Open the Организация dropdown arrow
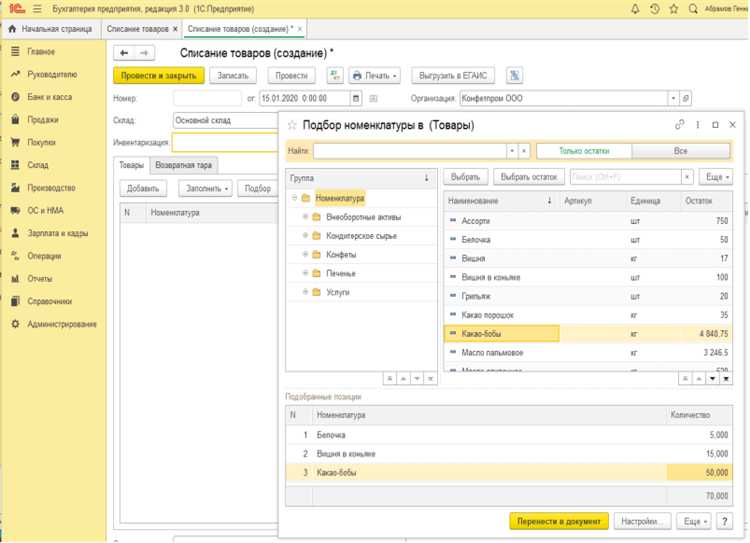The image size is (750, 543). [673, 98]
